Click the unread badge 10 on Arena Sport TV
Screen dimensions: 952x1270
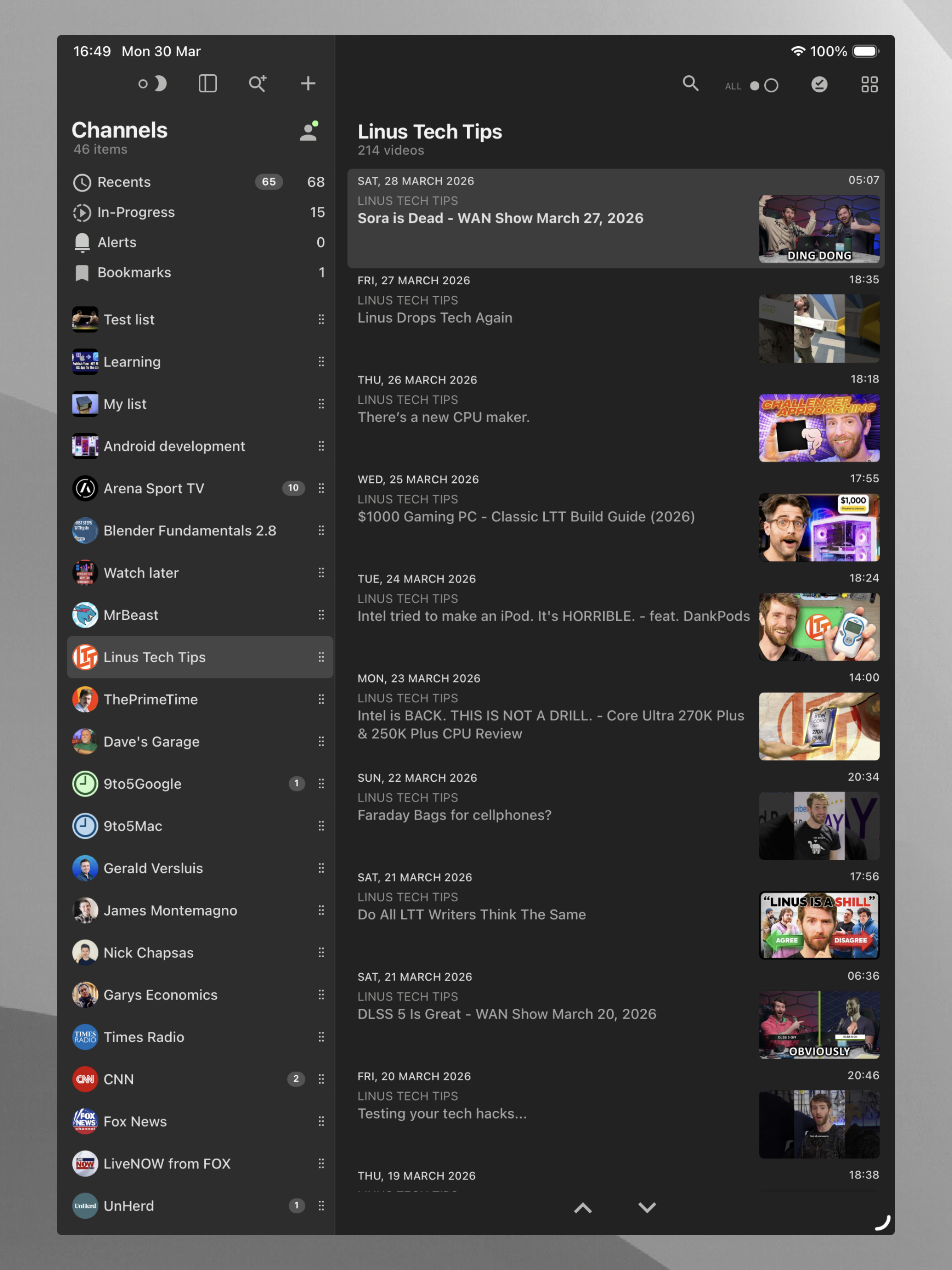point(293,488)
